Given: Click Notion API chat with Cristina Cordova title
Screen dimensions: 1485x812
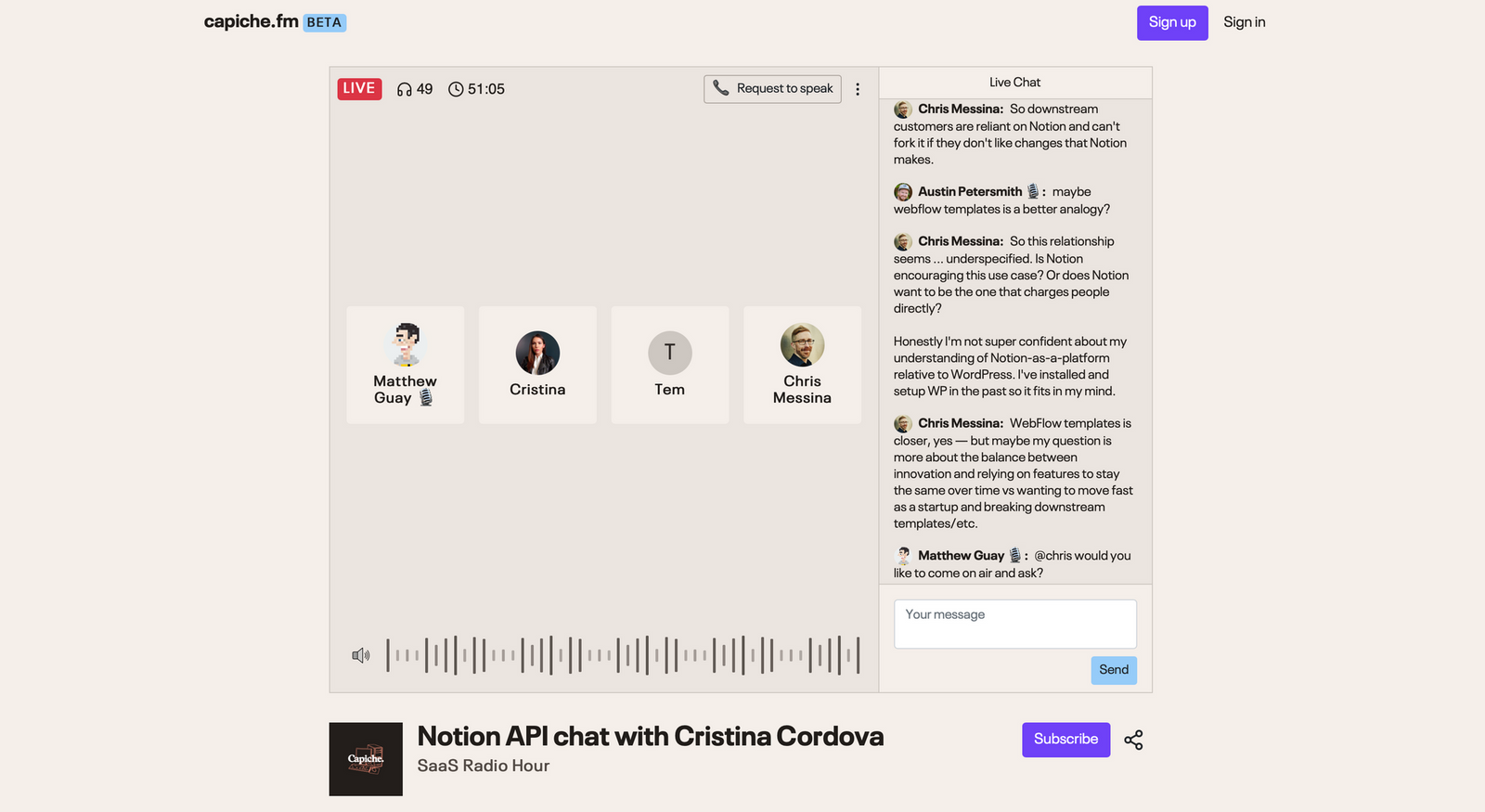Looking at the screenshot, I should 651,737.
